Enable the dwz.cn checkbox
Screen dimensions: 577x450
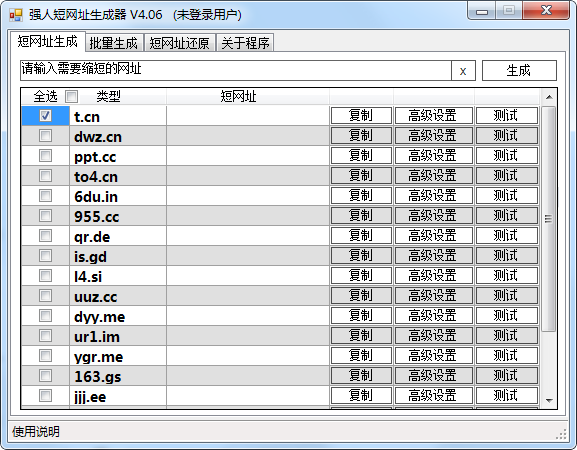point(46,135)
